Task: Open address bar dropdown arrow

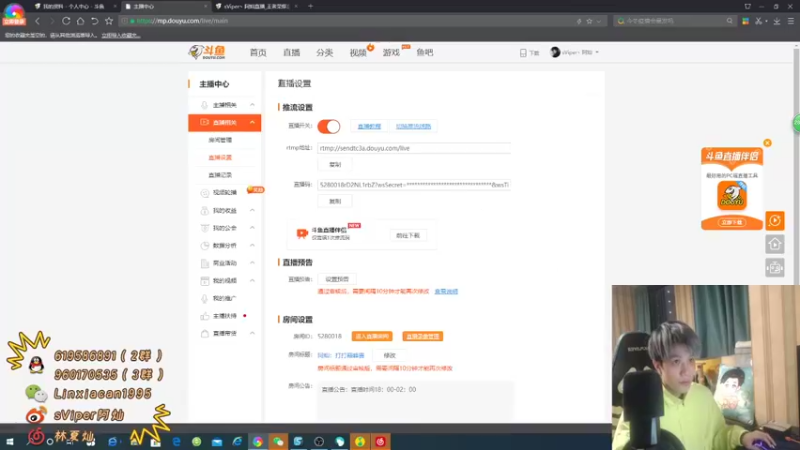Action: (x=598, y=21)
